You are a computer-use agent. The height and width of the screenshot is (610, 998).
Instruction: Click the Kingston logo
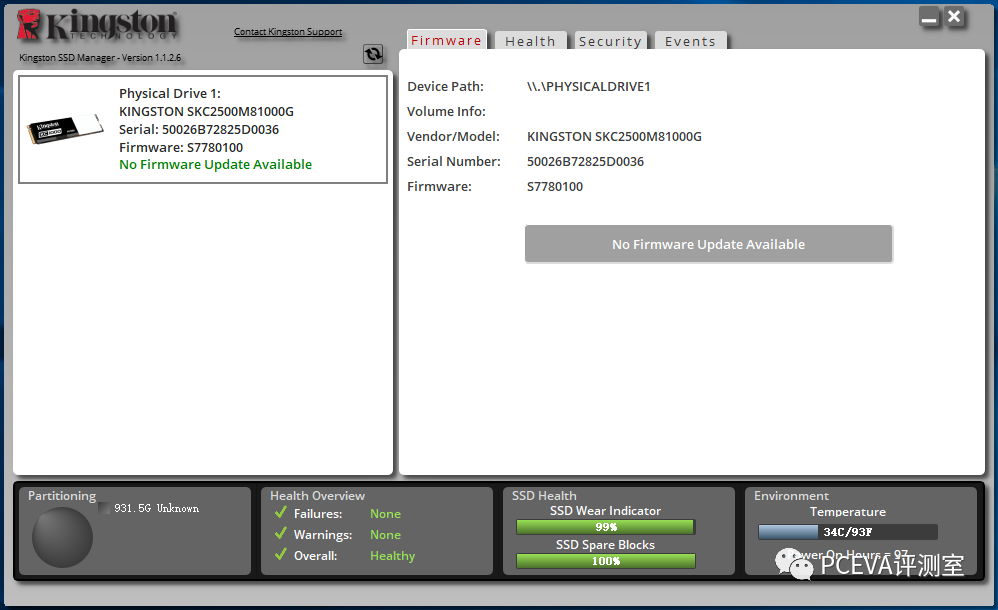point(97,26)
